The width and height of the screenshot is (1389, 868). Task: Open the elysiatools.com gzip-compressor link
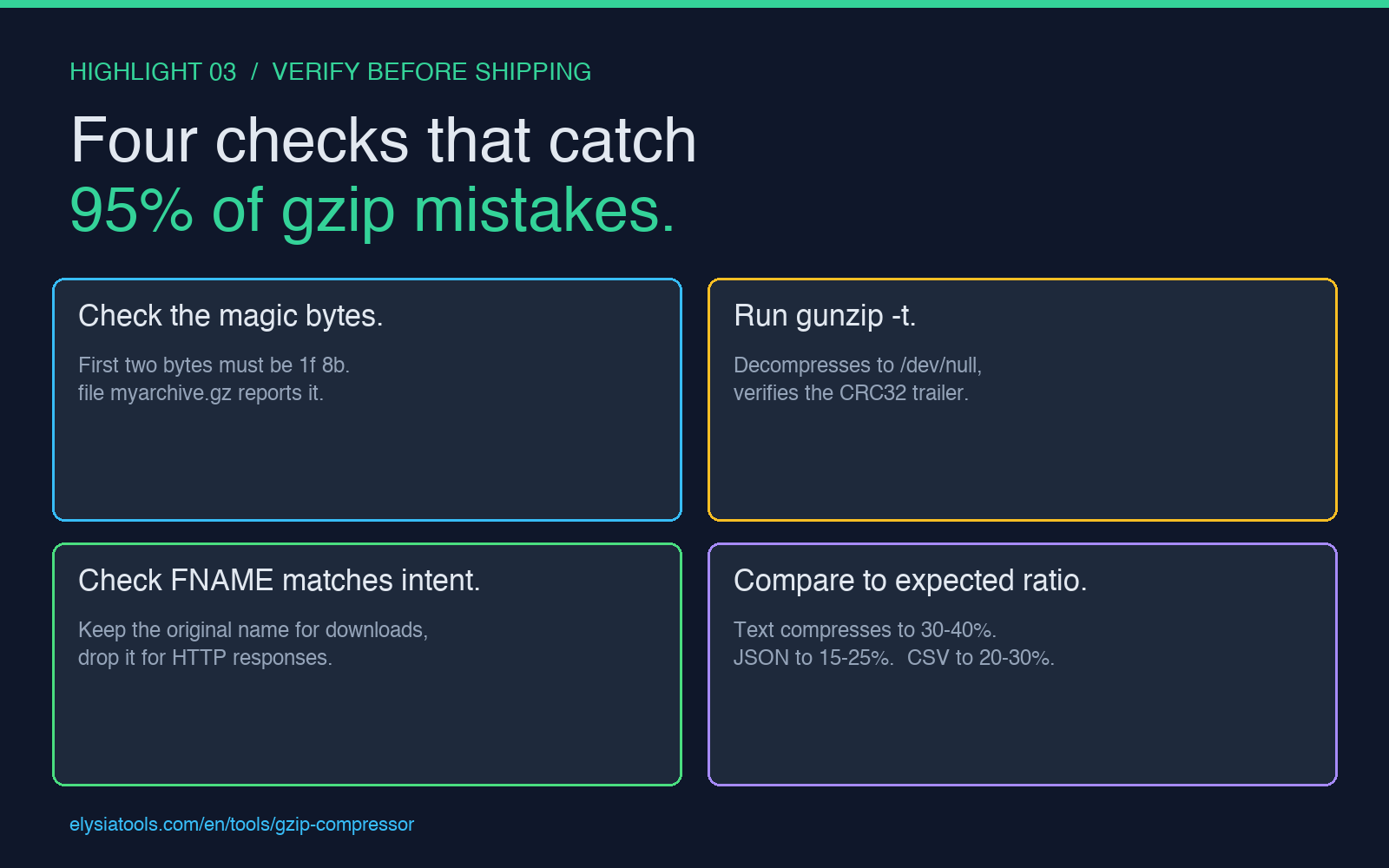tap(241, 825)
